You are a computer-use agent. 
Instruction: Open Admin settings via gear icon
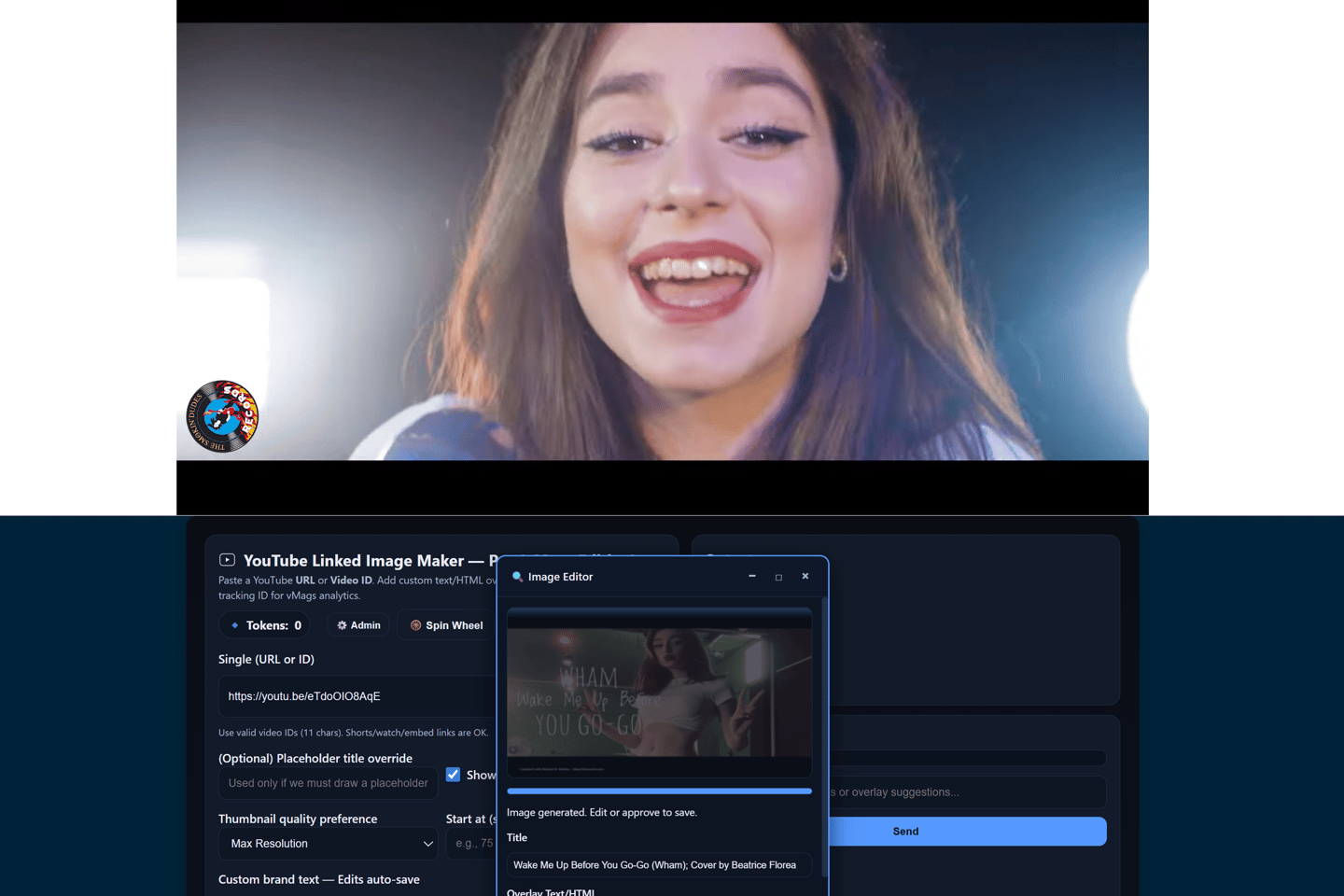click(342, 625)
